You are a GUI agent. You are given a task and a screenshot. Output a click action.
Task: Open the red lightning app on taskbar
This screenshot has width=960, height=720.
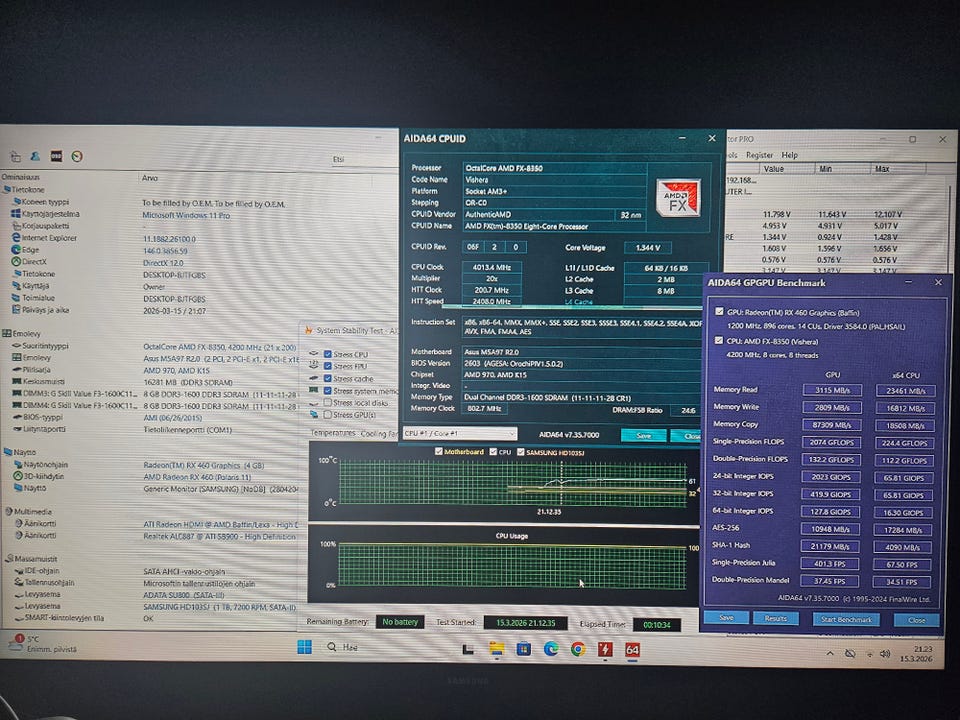[x=605, y=649]
